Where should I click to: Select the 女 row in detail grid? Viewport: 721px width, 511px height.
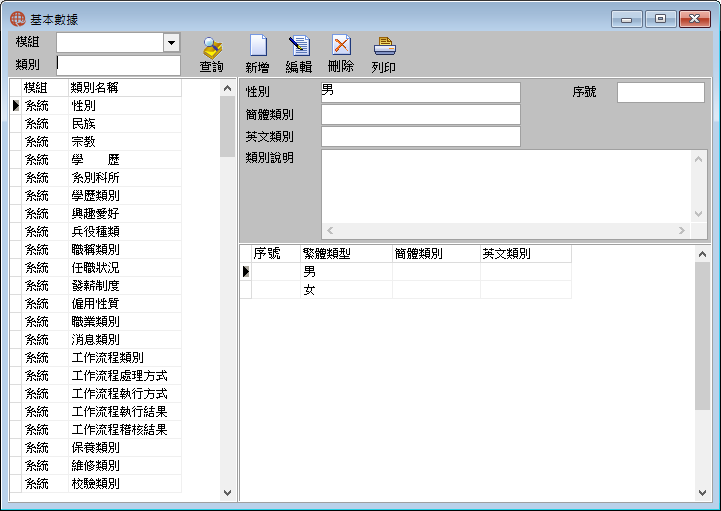(406, 290)
